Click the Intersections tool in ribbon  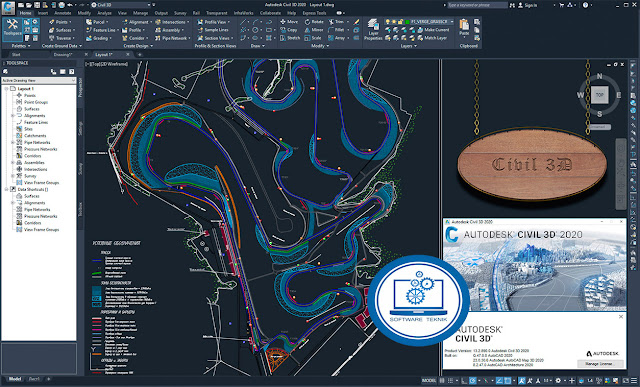point(172,22)
